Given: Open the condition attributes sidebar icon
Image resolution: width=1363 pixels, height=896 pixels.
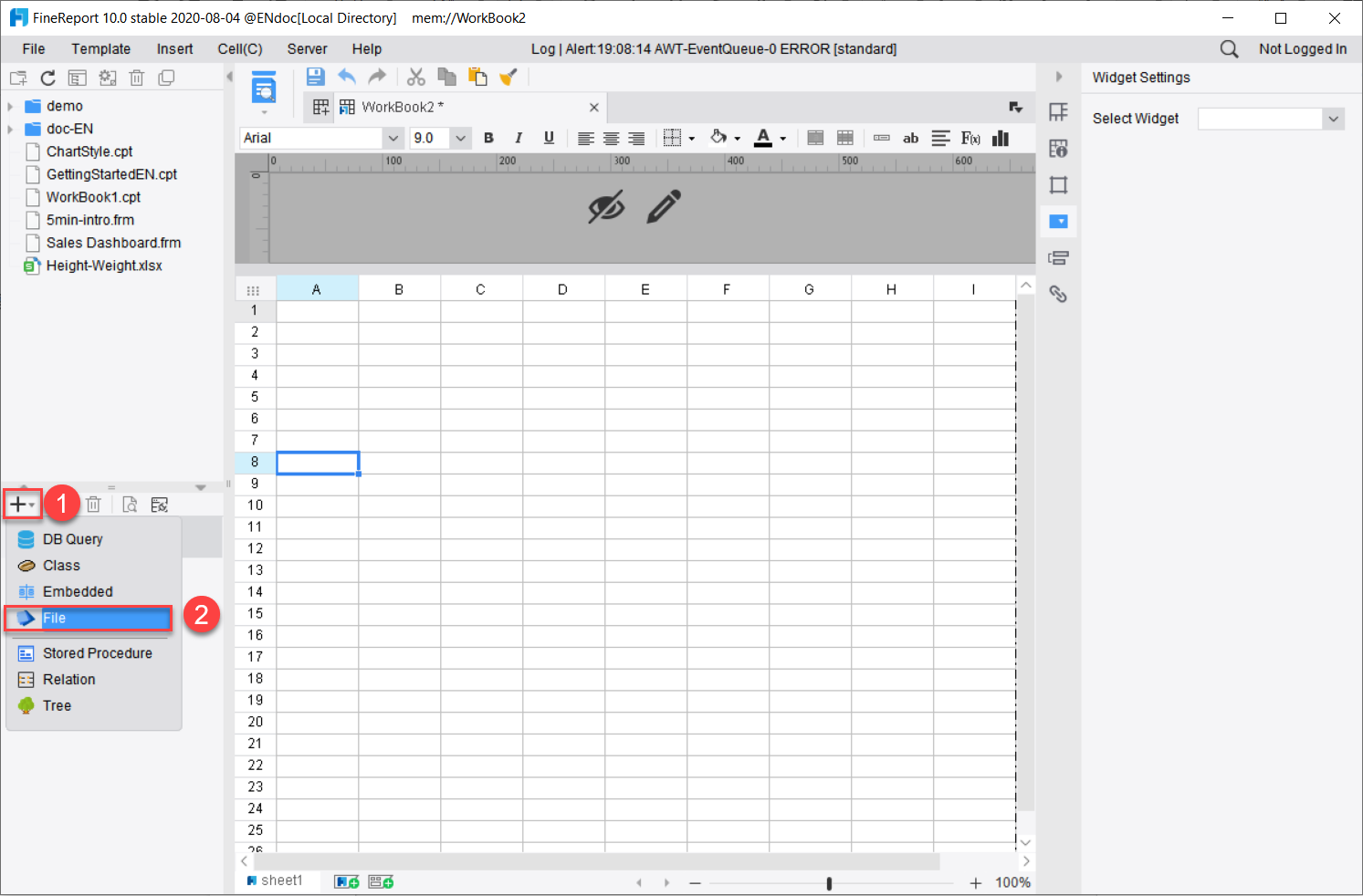Looking at the screenshot, I should pyautogui.click(x=1058, y=258).
